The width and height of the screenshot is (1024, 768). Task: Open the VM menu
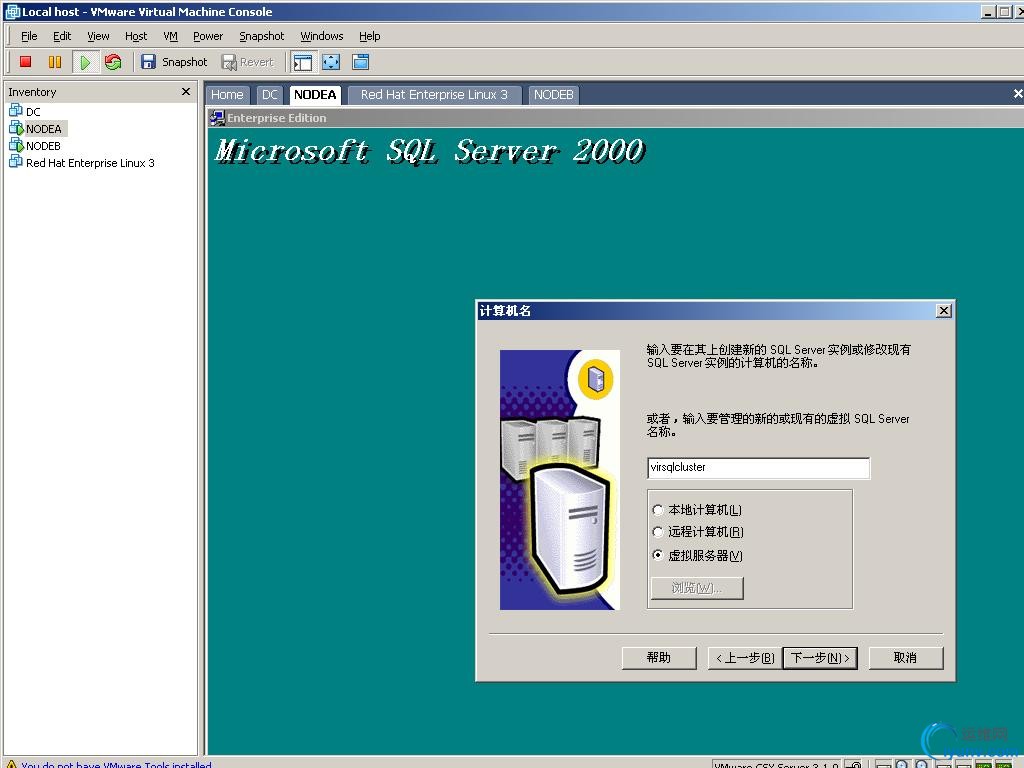pos(170,36)
